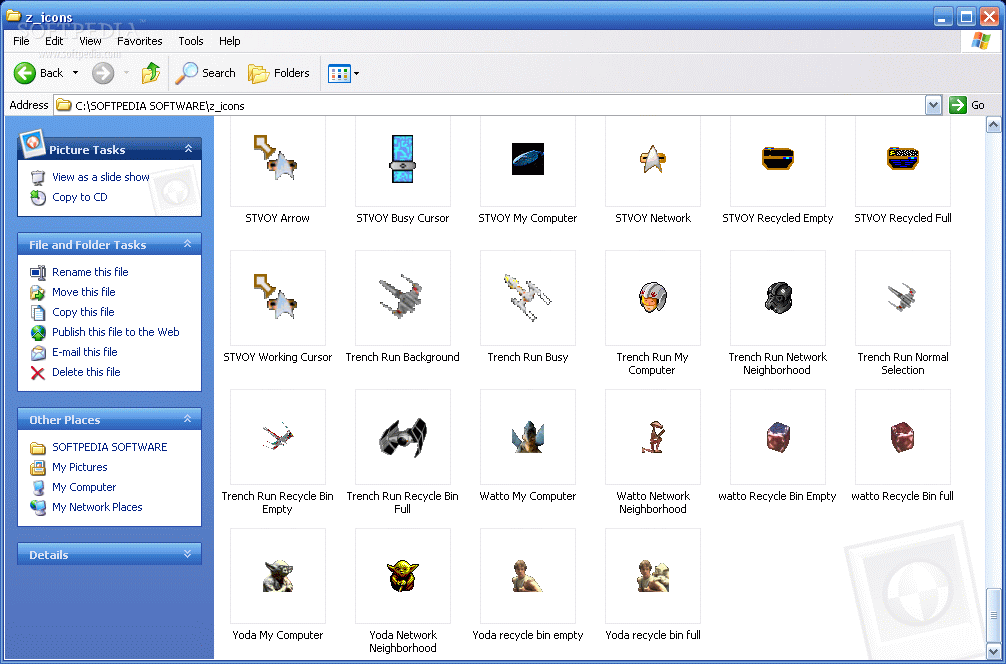The image size is (1006, 664).
Task: Open the Help menu
Action: (x=230, y=41)
